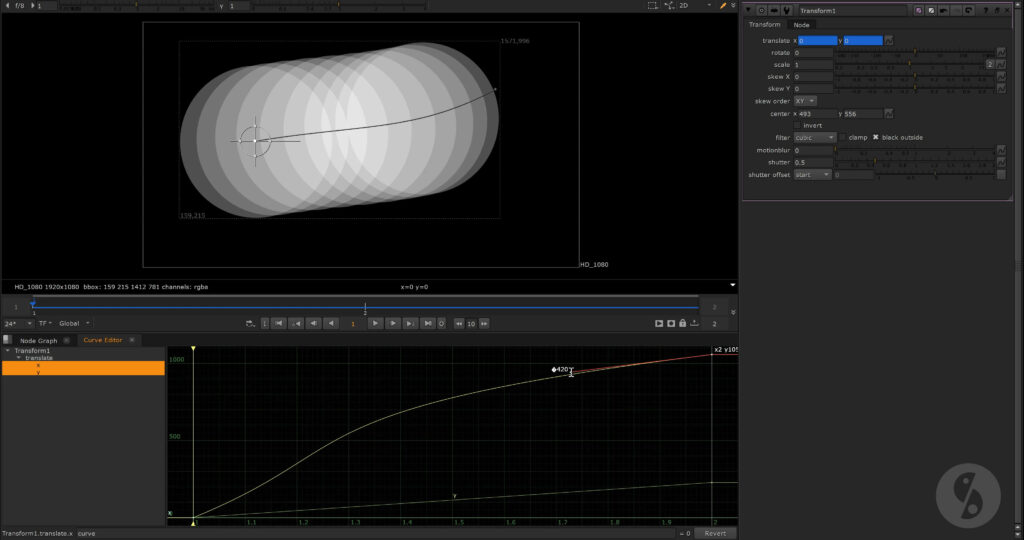This screenshot has height=540, width=1024.
Task: Play timeline backward
Action: 331,323
